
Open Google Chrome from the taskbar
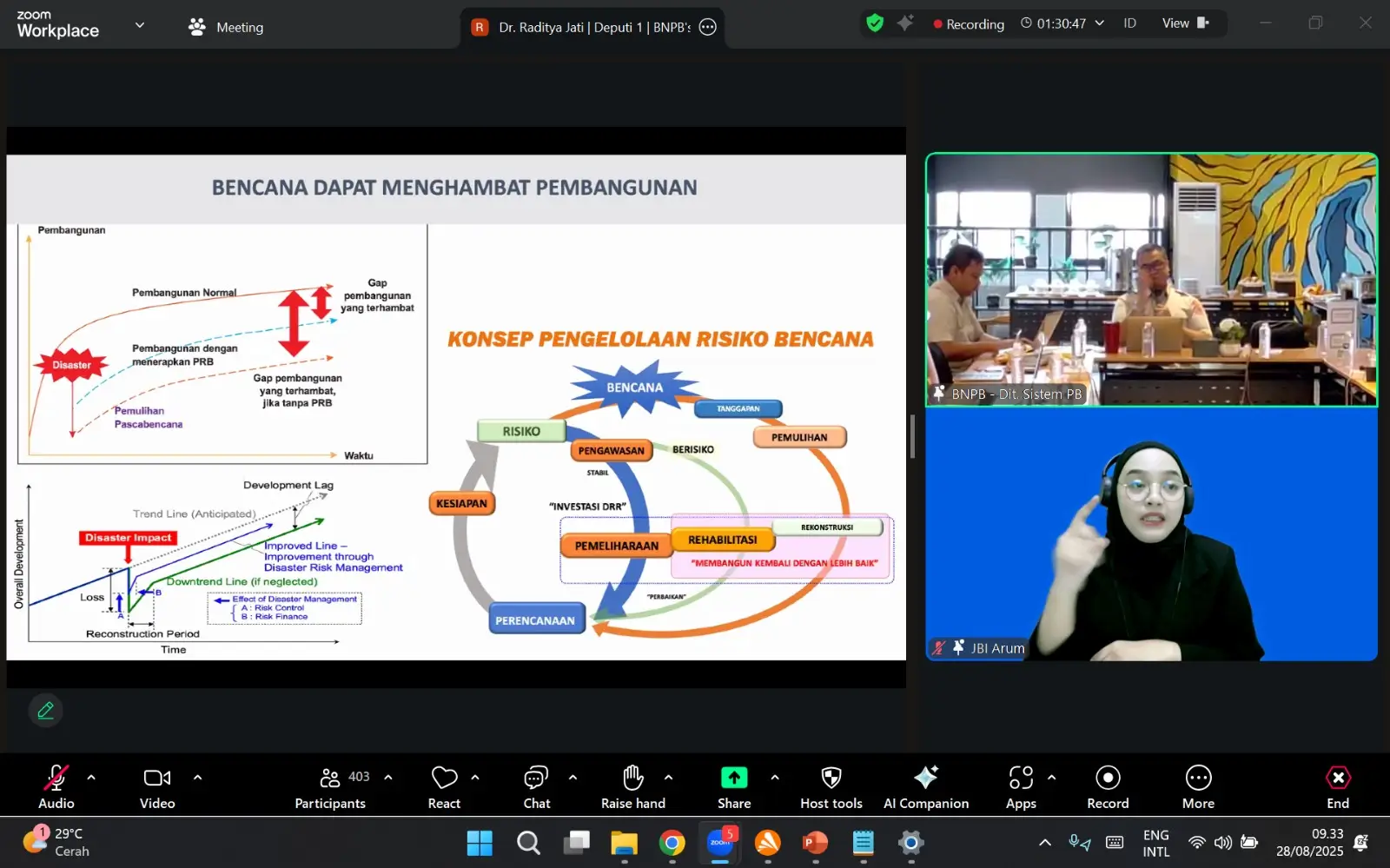coord(672,843)
